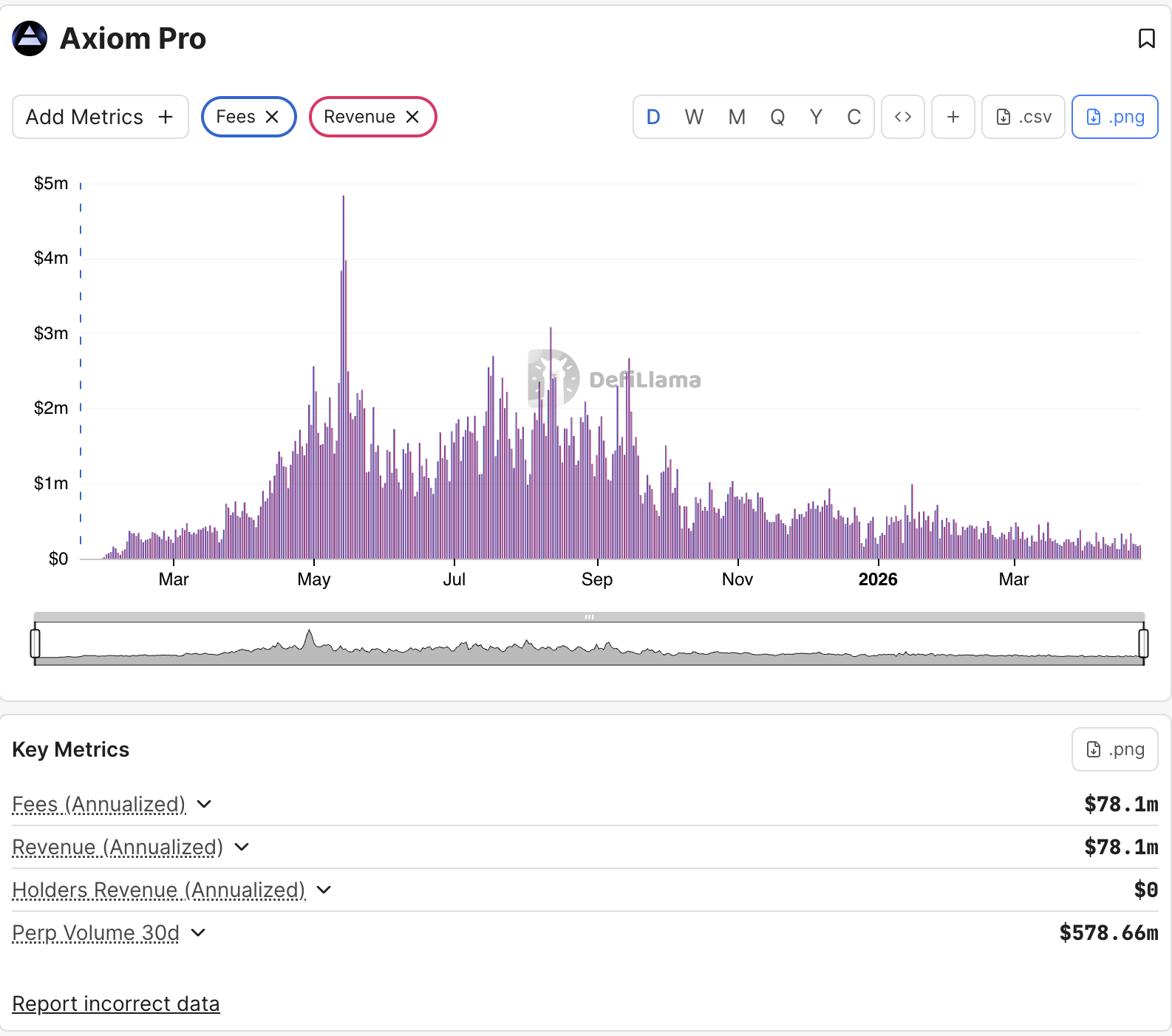Image resolution: width=1172 pixels, height=1036 pixels.
Task: Click the Axiom Pro title text
Action: point(133,38)
